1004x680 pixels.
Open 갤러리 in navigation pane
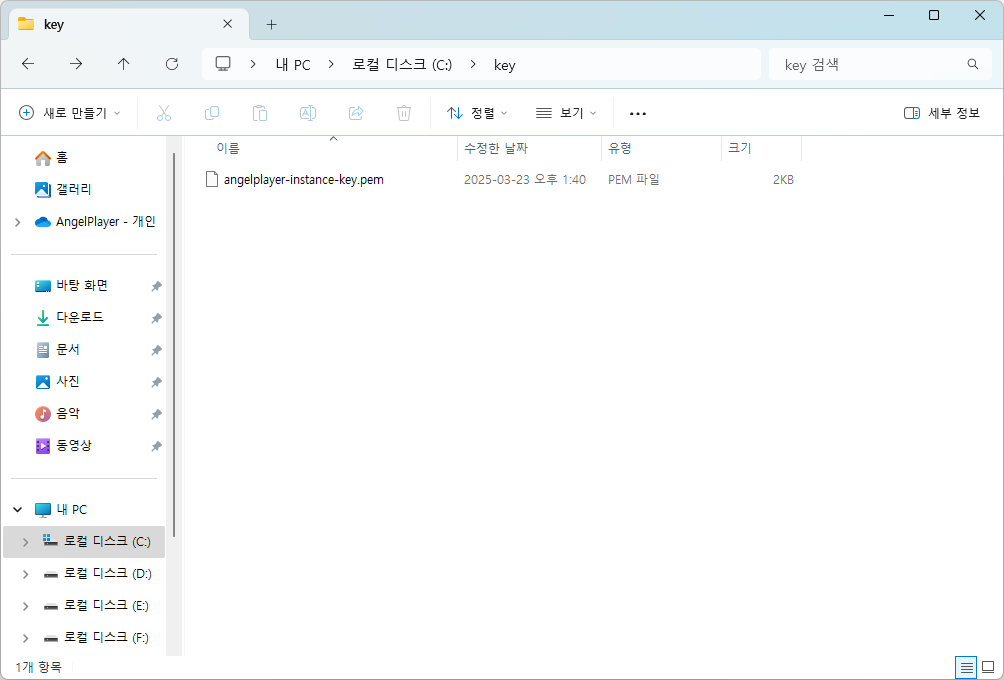point(63,190)
